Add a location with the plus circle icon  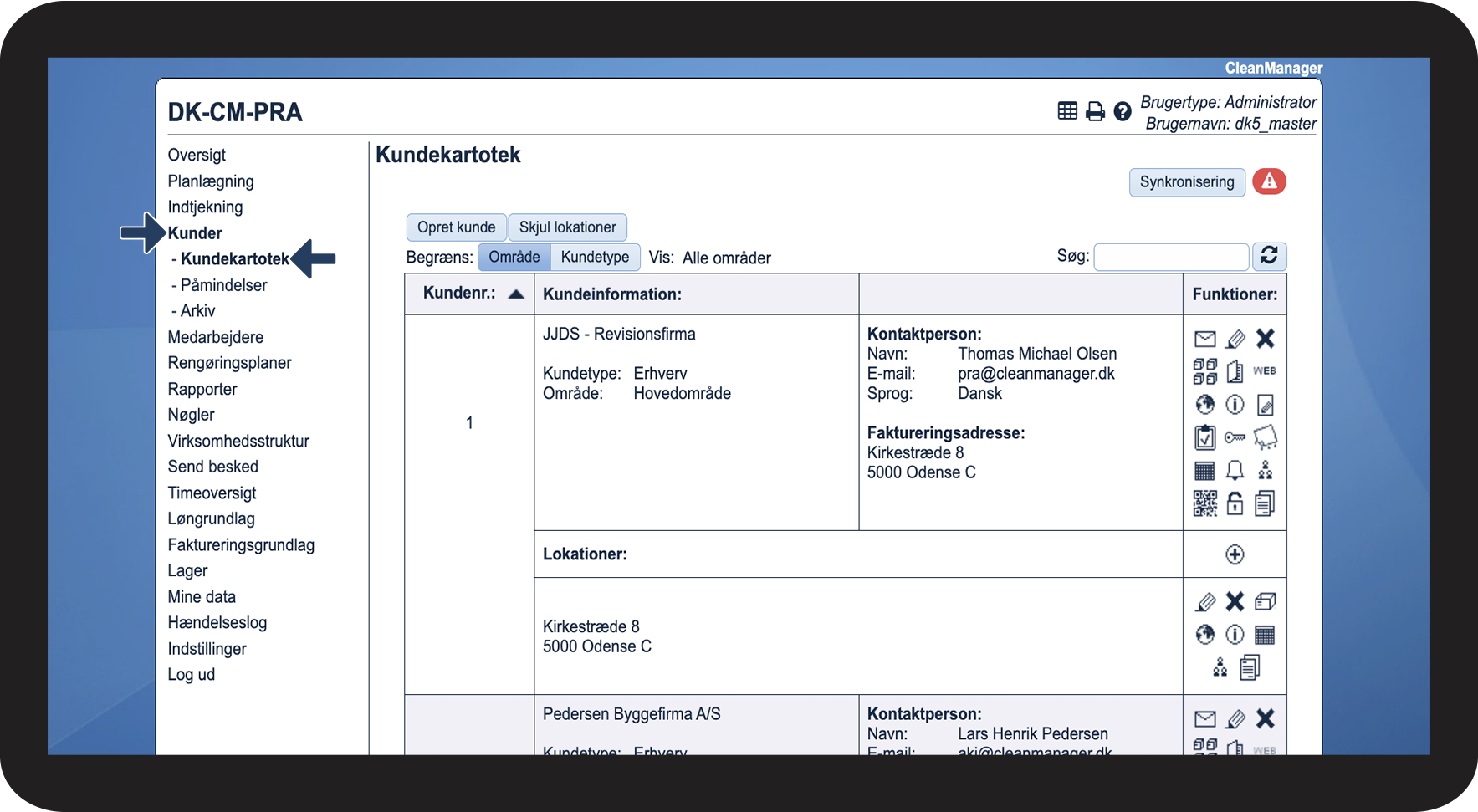click(x=1235, y=554)
